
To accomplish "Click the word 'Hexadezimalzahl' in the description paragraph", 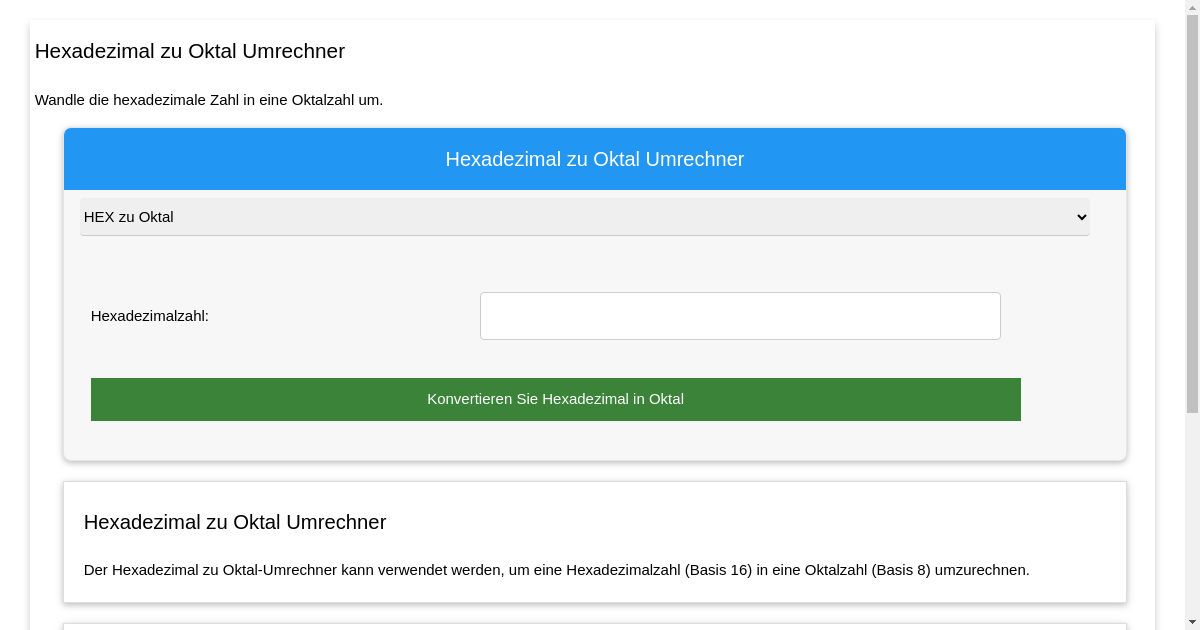I will point(622,570).
